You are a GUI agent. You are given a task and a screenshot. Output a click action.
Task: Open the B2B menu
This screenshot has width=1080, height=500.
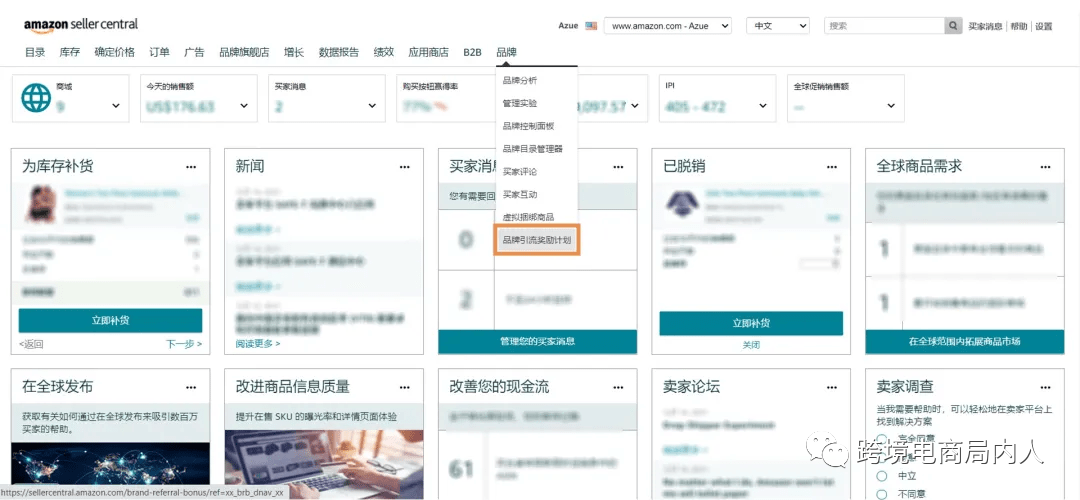tap(472, 52)
